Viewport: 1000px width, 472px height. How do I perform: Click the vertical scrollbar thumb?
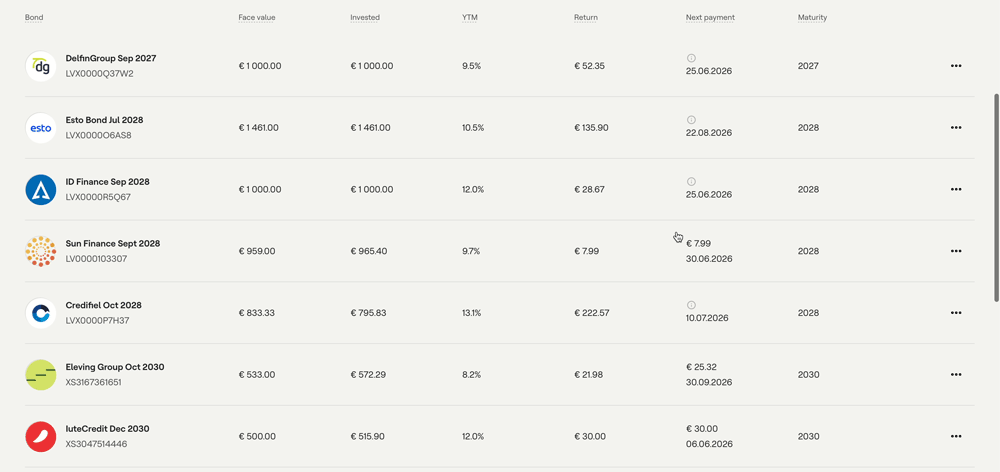pyautogui.click(x=997, y=198)
